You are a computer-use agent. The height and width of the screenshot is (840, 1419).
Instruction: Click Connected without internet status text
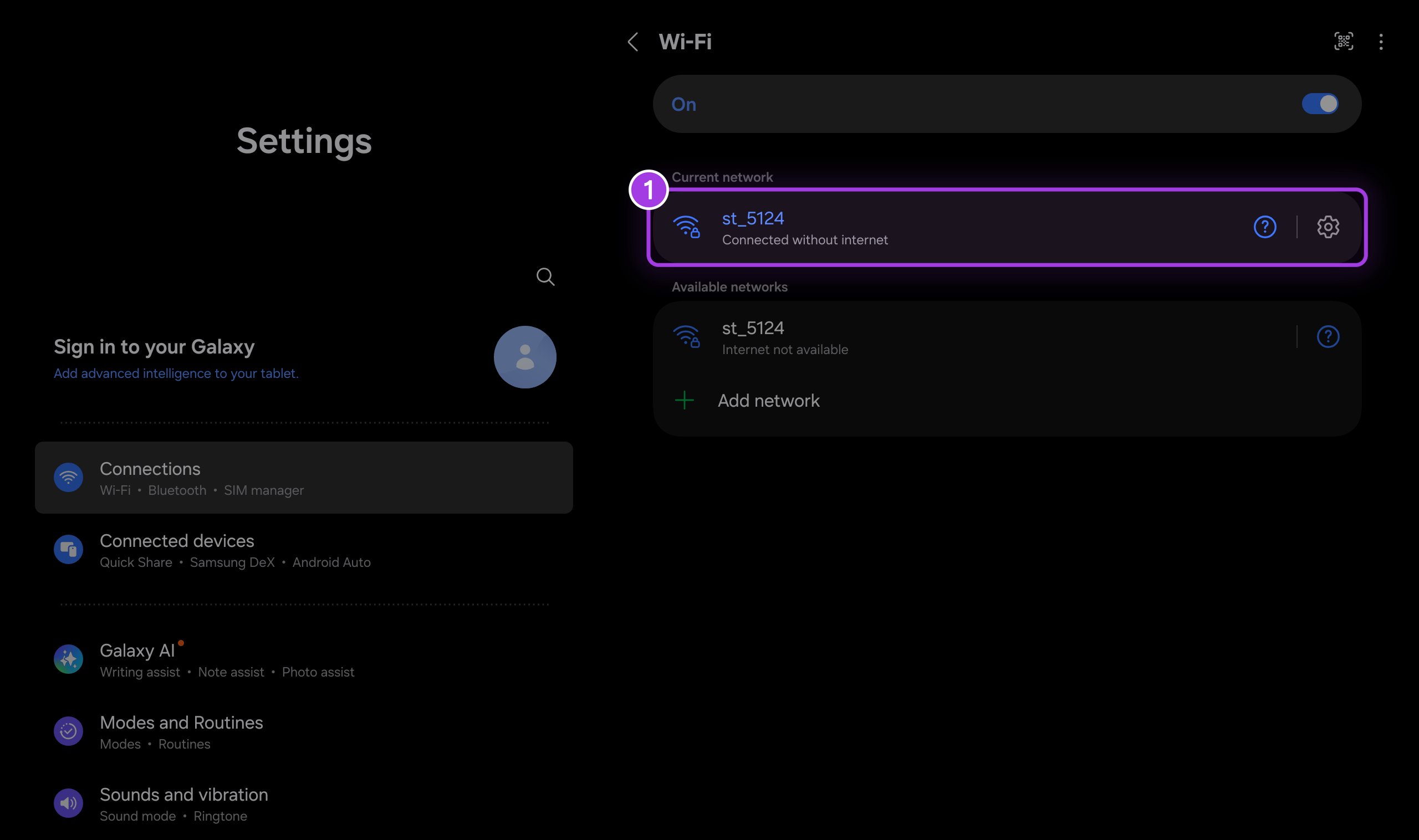[x=805, y=240]
